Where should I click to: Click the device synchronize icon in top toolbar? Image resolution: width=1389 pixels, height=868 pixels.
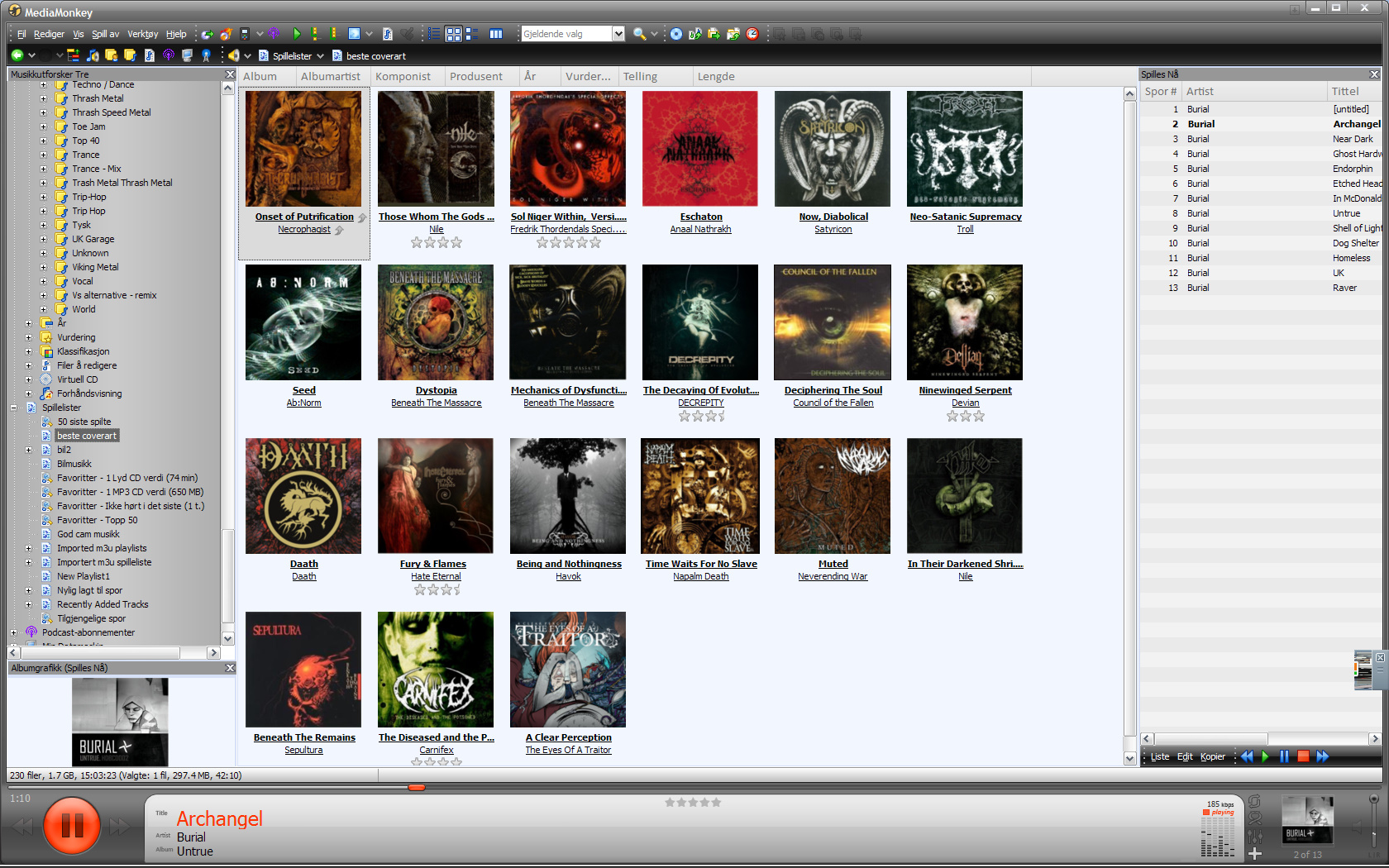coord(245,34)
